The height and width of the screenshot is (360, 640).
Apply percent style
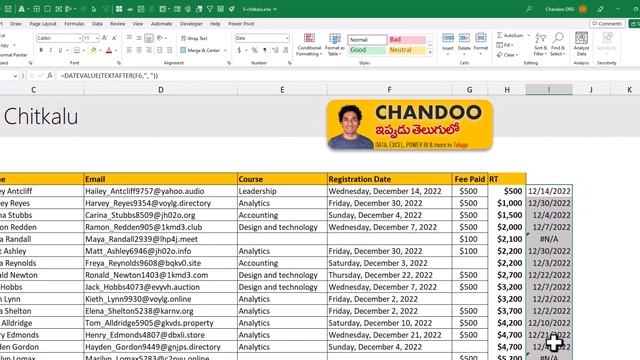tap(255, 50)
